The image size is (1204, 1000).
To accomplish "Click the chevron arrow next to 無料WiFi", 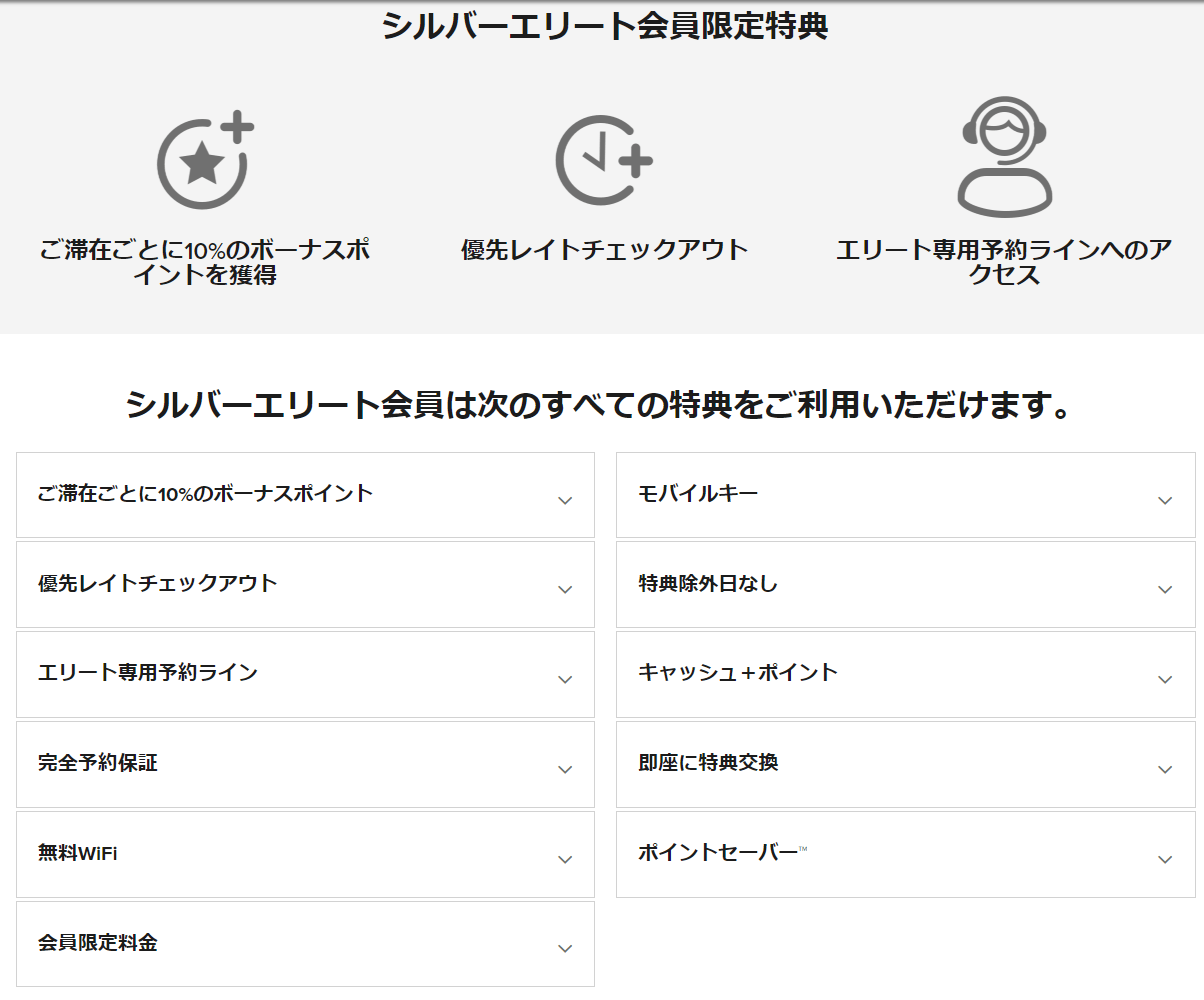I will point(565,859).
